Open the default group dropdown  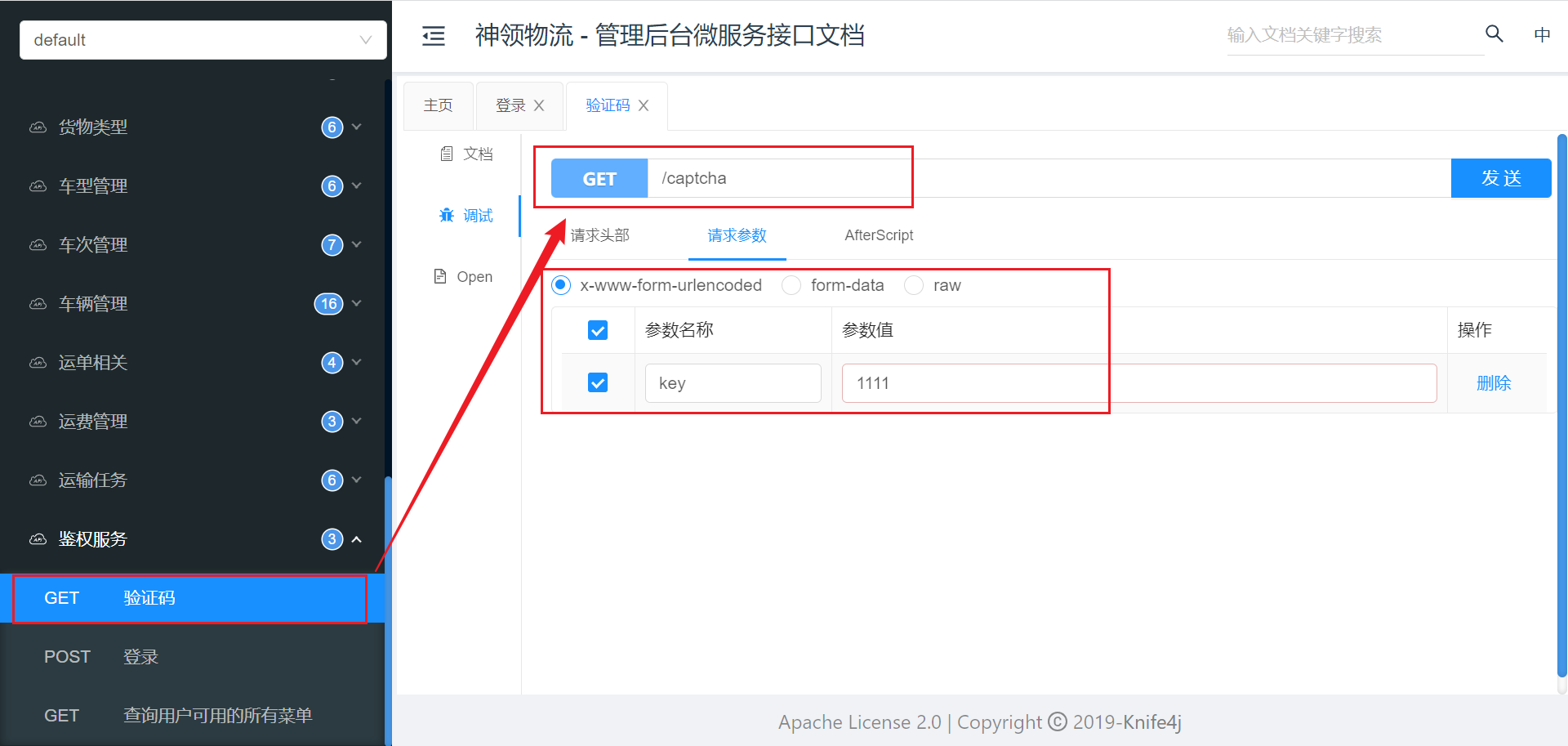pyautogui.click(x=203, y=40)
